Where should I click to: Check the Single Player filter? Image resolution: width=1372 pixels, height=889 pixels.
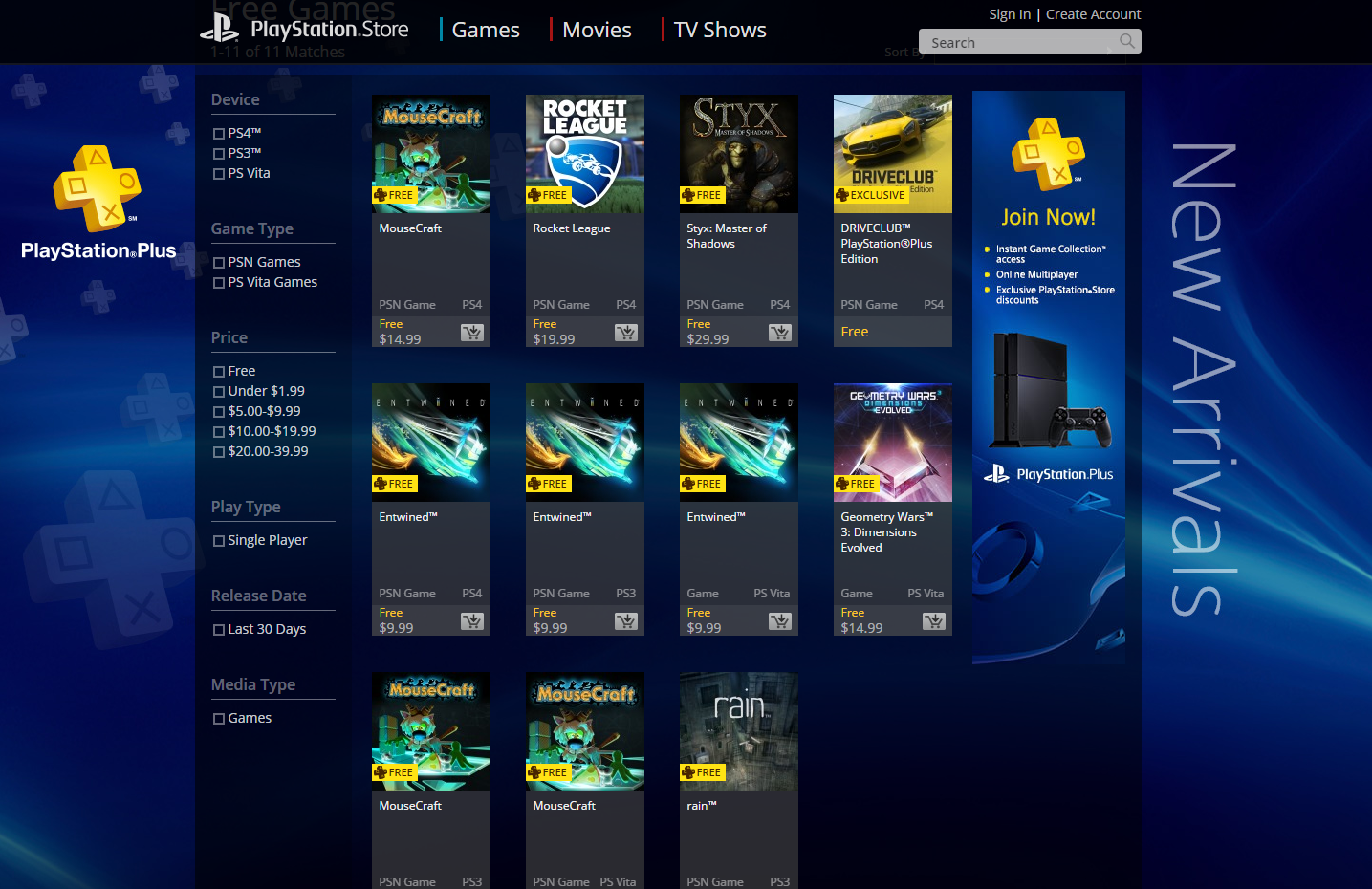tap(219, 541)
